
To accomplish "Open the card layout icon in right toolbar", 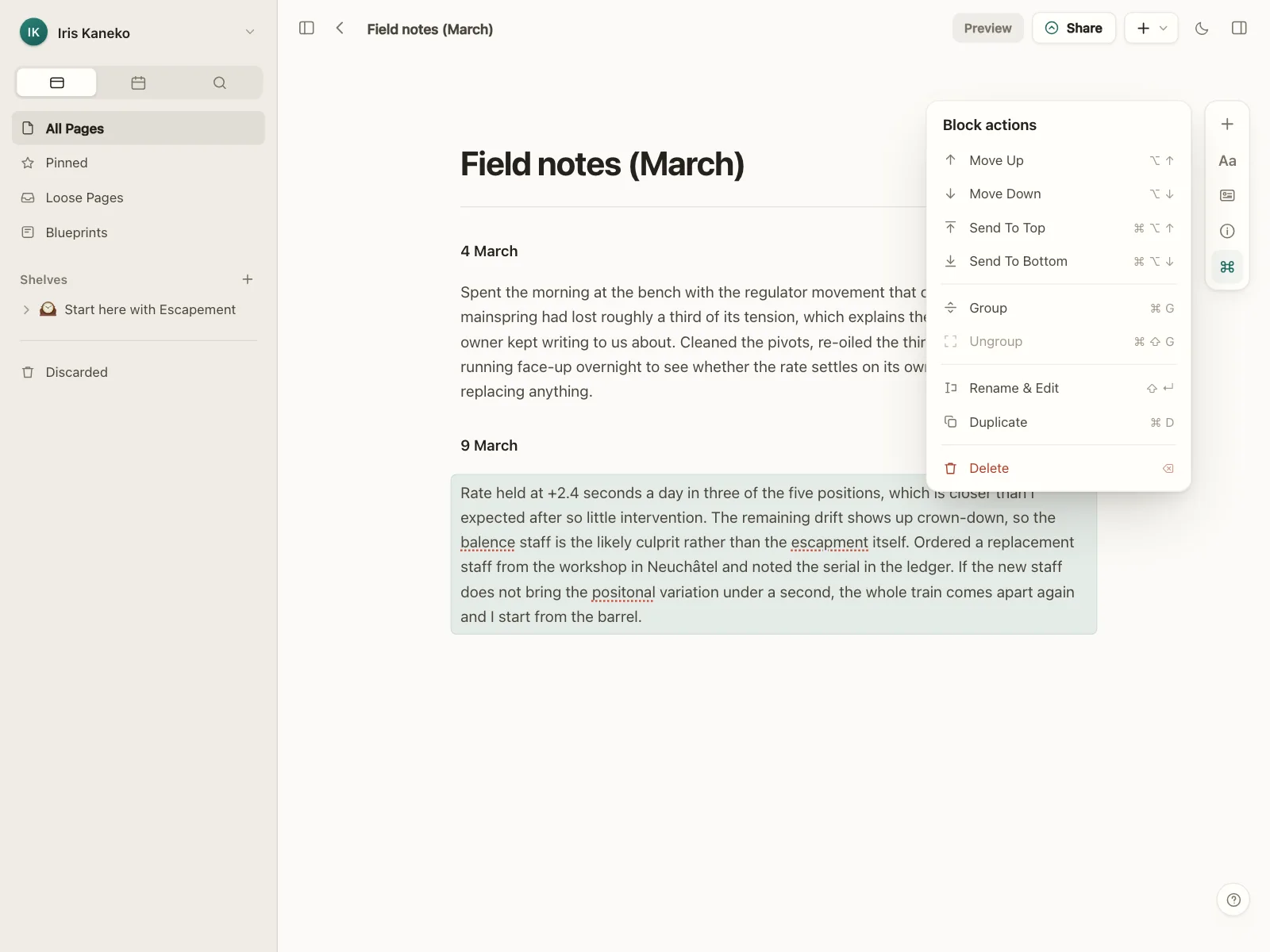I will [1227, 195].
